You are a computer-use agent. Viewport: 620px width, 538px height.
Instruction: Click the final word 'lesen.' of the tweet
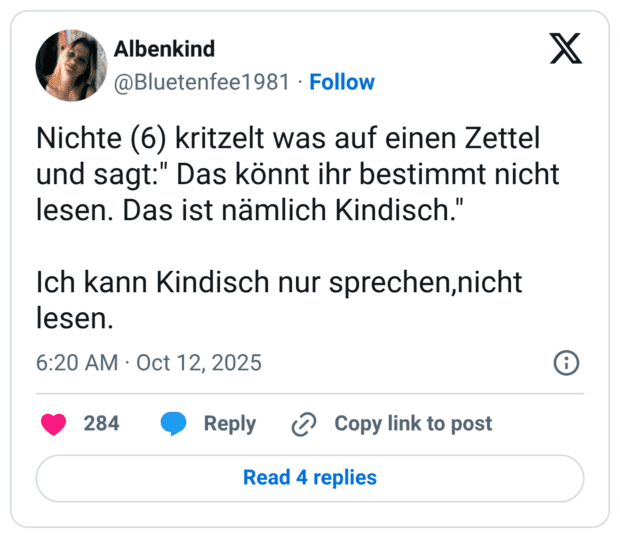pyautogui.click(x=75, y=319)
